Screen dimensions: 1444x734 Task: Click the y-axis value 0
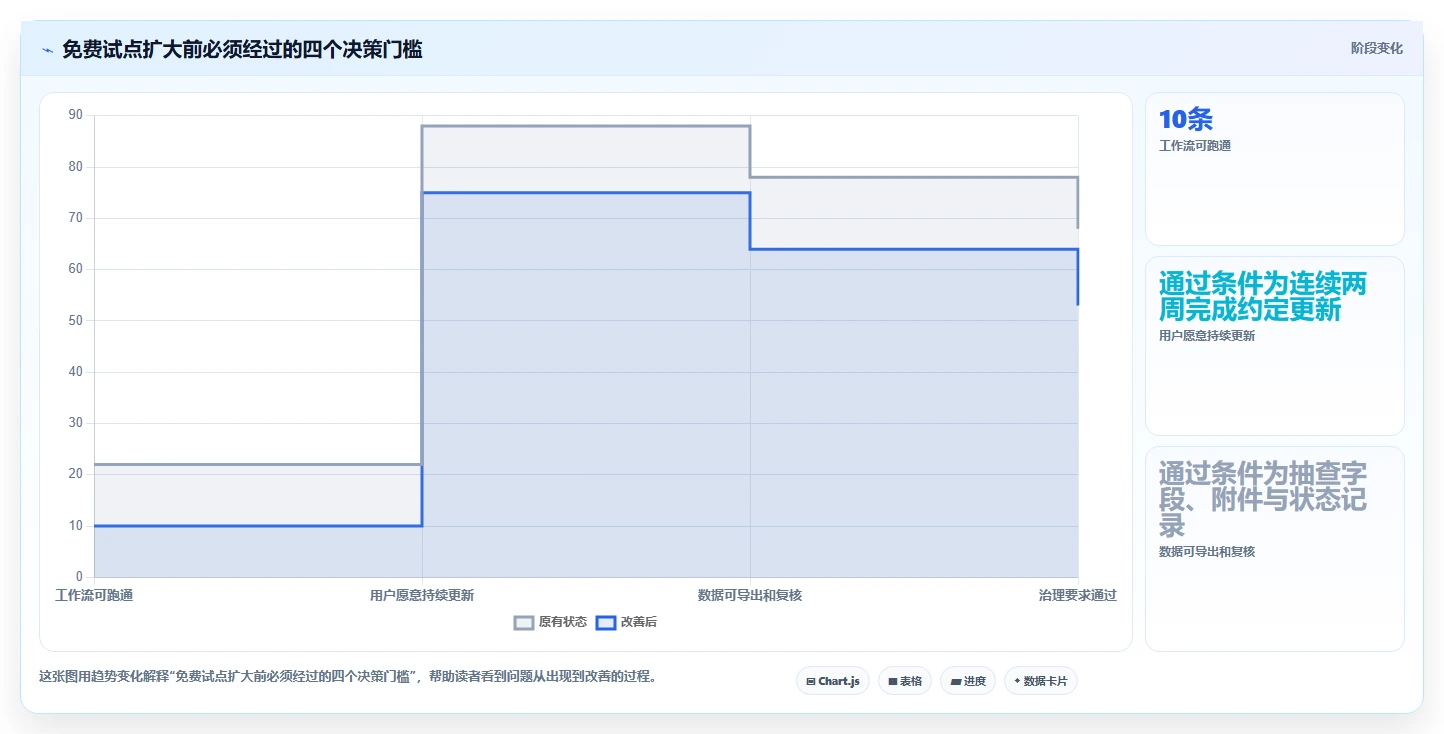79,577
